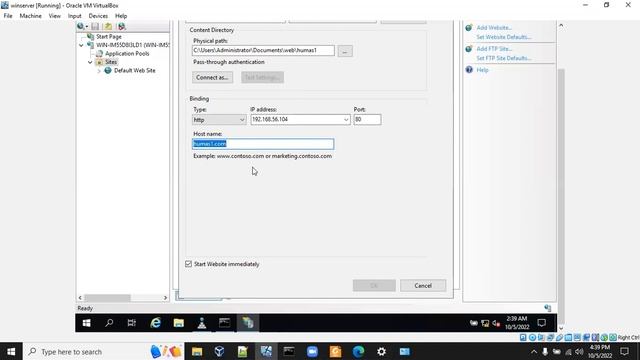640x360 pixels.
Task: Collapse the Sites node chevron
Action: pos(90,62)
